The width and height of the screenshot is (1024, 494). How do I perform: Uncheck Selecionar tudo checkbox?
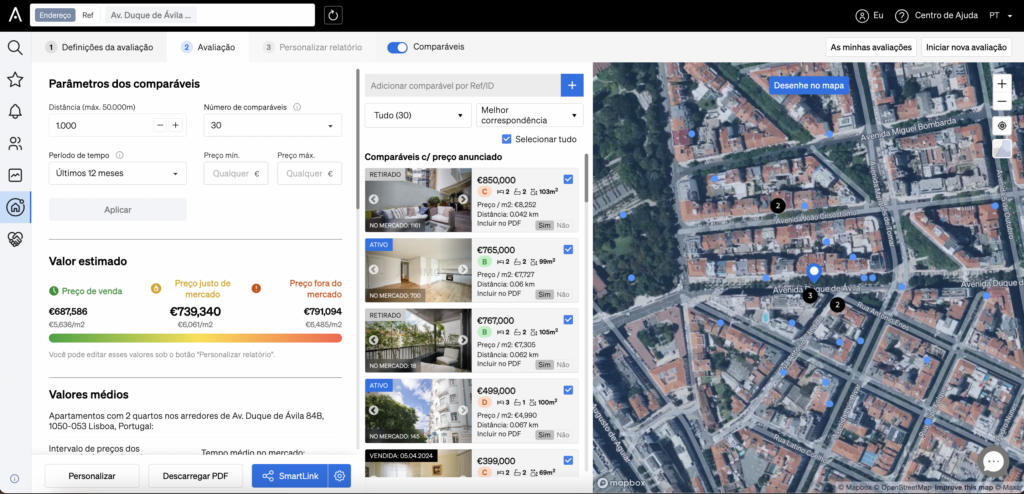point(506,139)
